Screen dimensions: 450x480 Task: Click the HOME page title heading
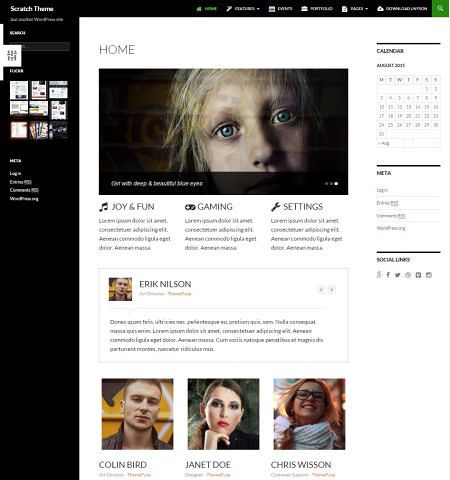(117, 50)
